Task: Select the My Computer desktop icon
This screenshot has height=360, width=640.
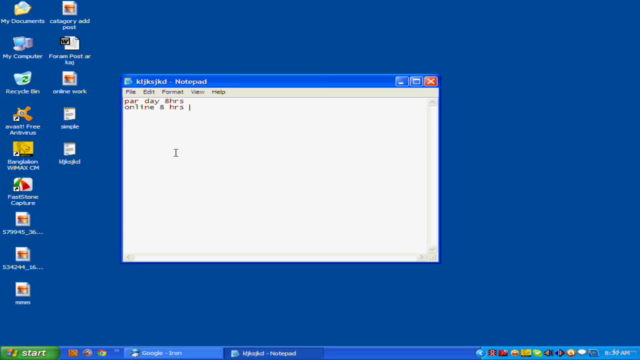Action: (22, 47)
